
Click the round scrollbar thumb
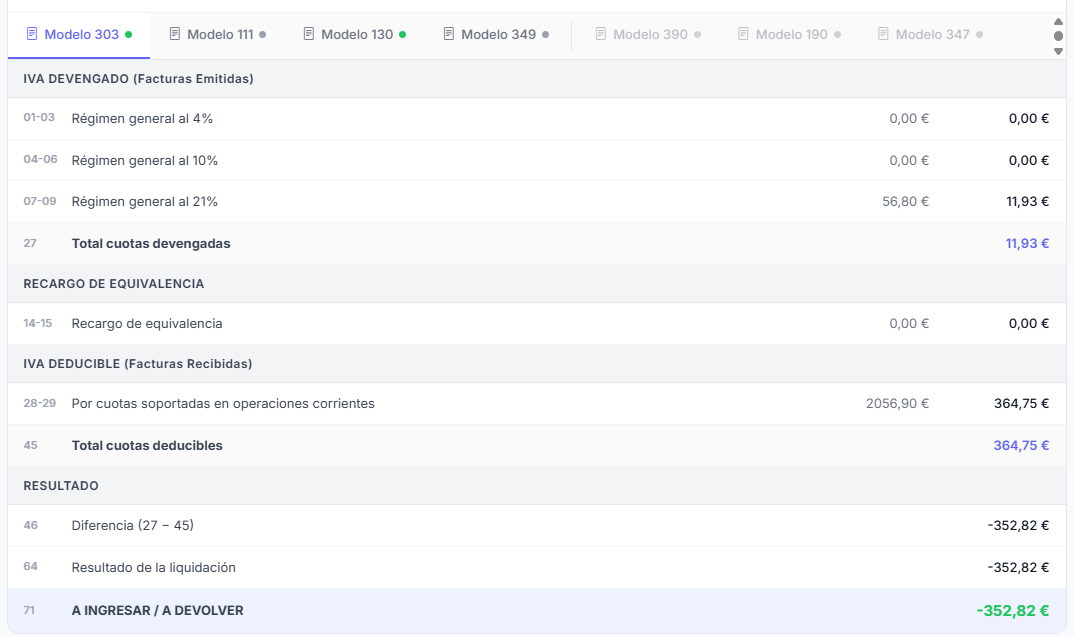point(1059,36)
